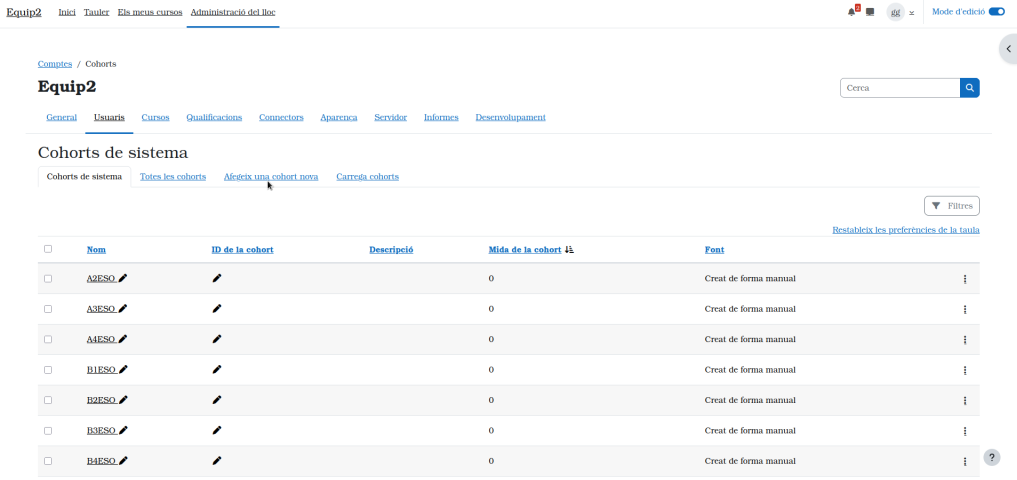Screen dimensions: 1017x480
Task: Tick the checkbox for B2ESO
Action: [48, 400]
